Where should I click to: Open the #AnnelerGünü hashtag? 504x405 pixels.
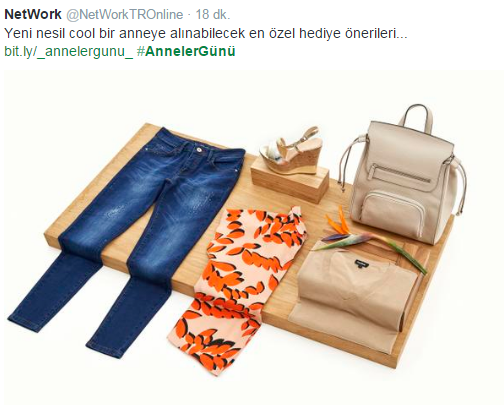(x=186, y=51)
